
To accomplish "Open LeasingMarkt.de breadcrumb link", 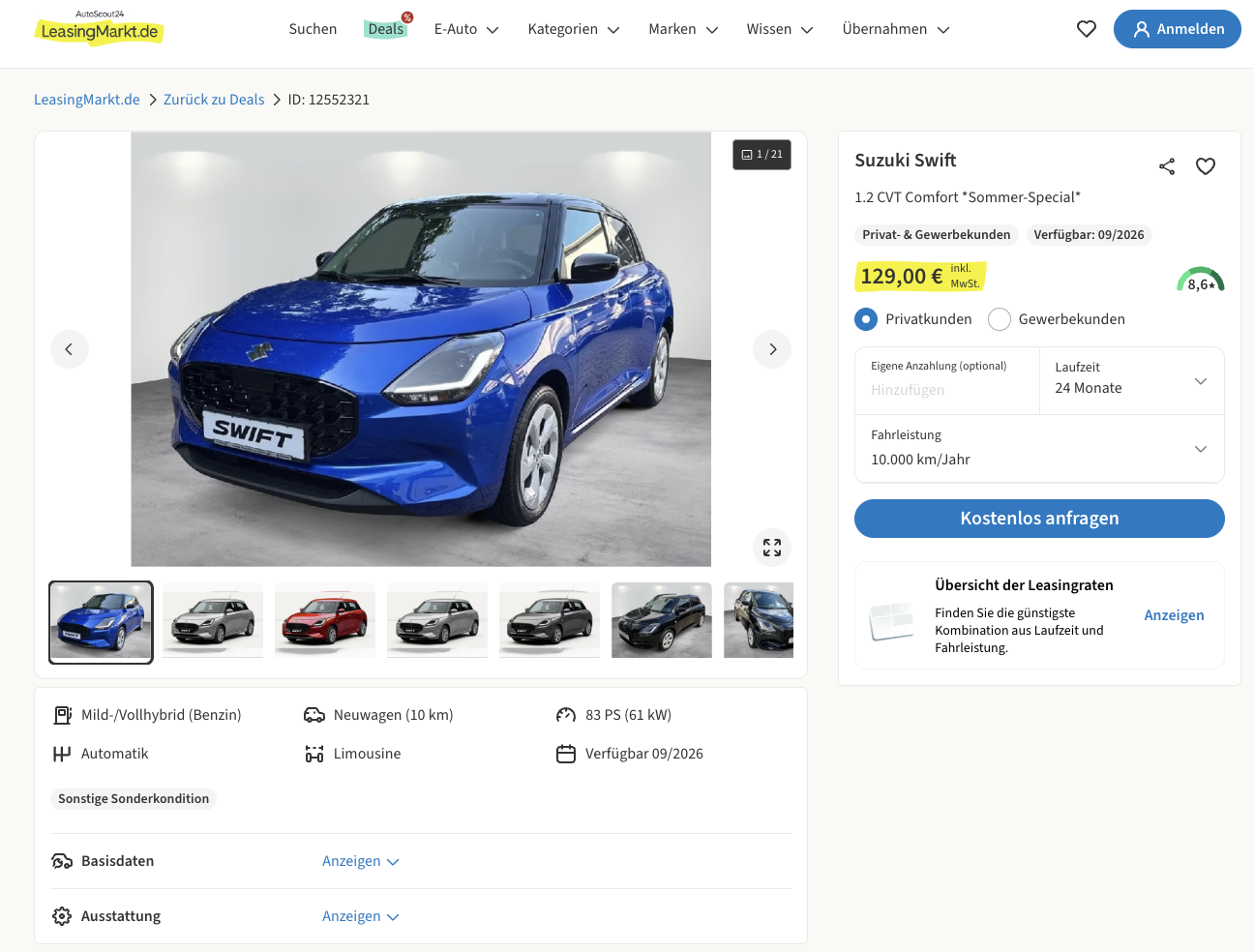I will 87,100.
